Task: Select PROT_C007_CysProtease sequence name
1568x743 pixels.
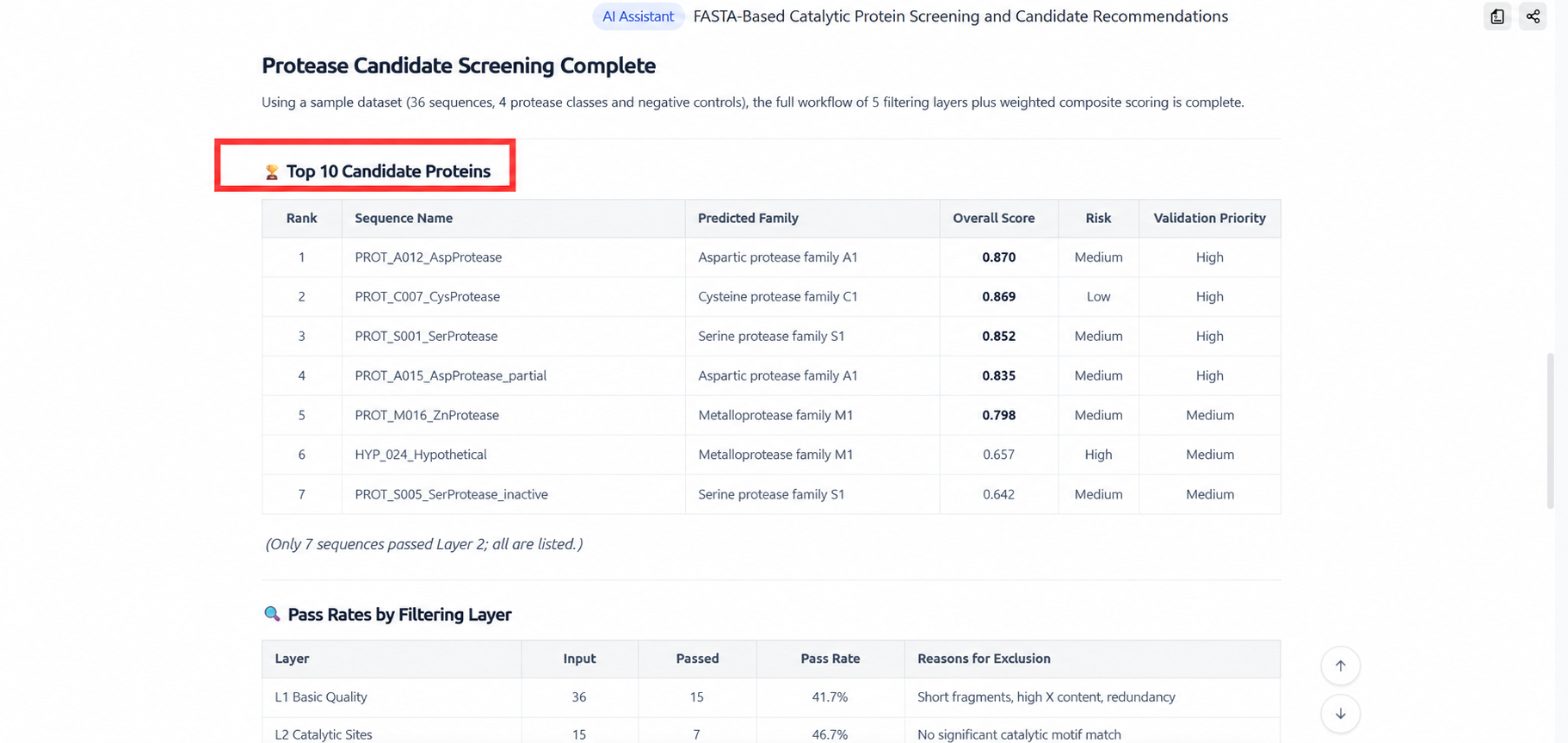Action: point(427,297)
